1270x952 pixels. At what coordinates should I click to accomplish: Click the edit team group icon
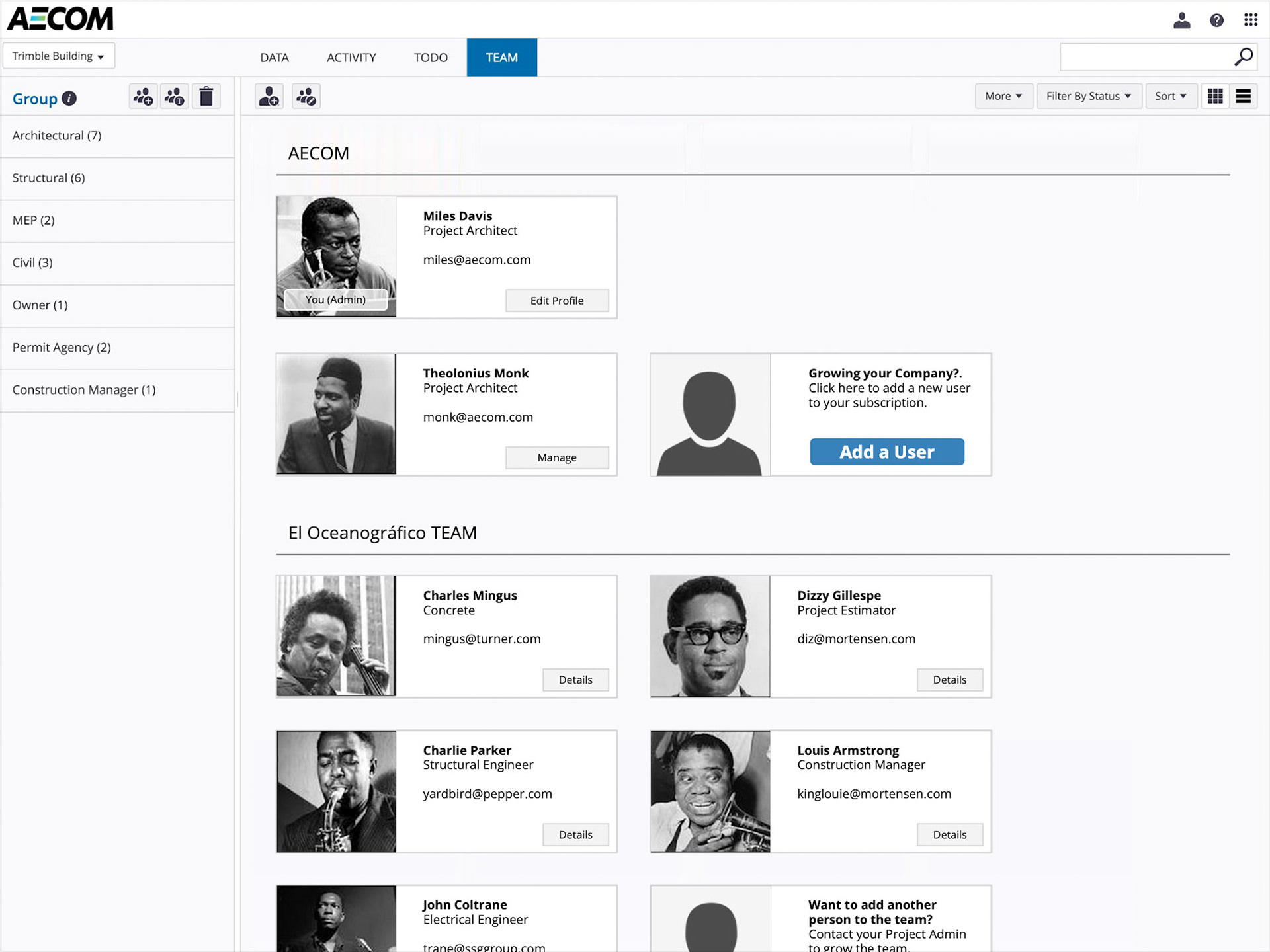(x=306, y=97)
